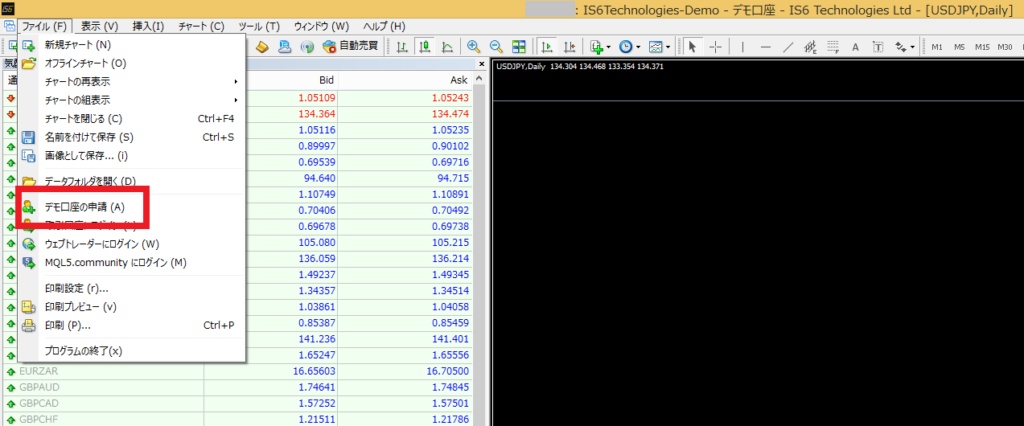Viewport: 1024px width, 426px height.
Task: Choose 新規チャート (N) from the menu
Action: tap(131, 45)
